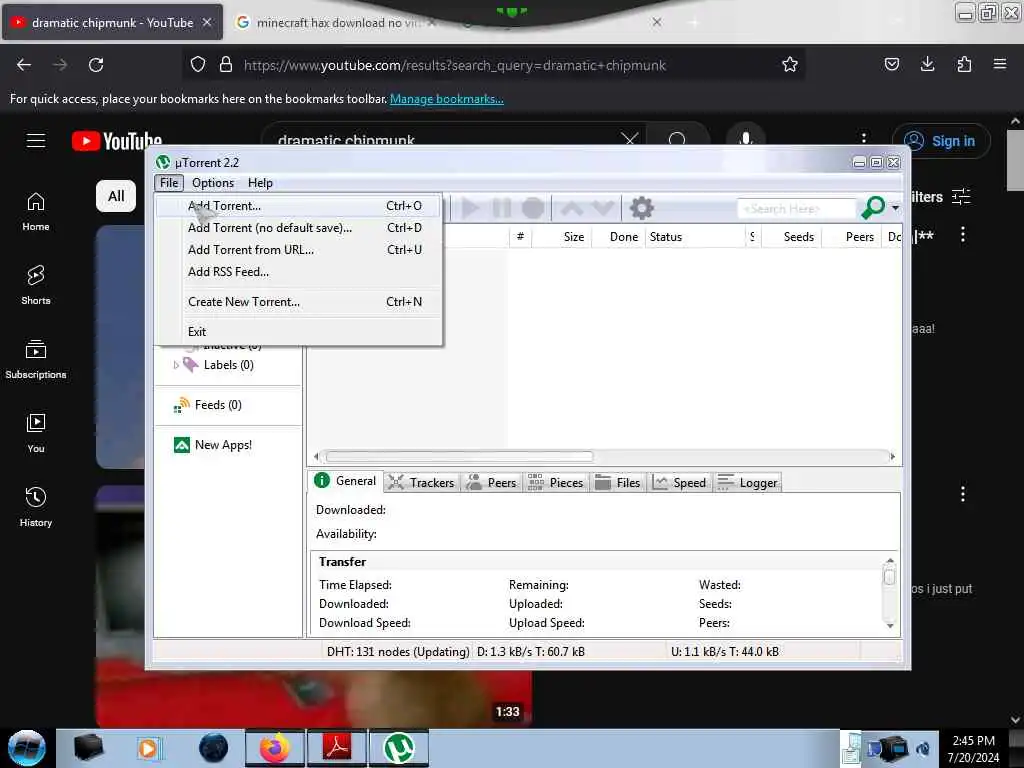Switch to the Pieces tab
The height and width of the screenshot is (768, 1024).
pos(554,483)
